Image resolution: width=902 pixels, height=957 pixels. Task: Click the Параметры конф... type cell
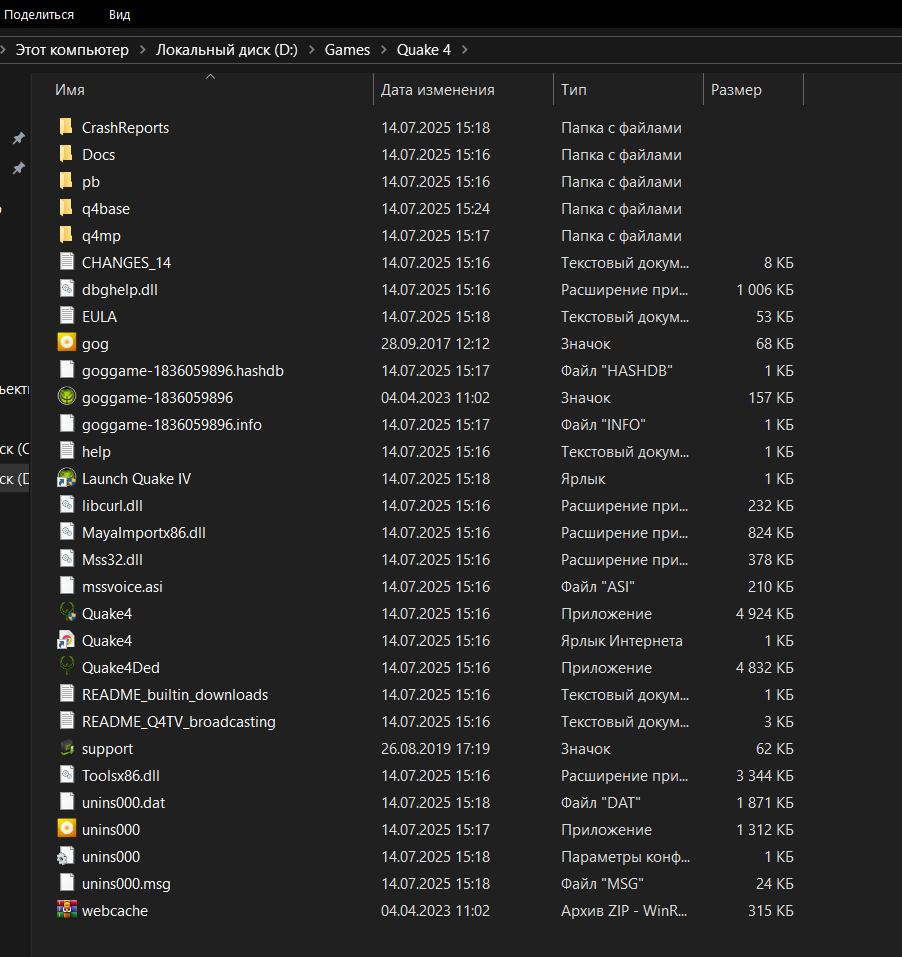(626, 856)
